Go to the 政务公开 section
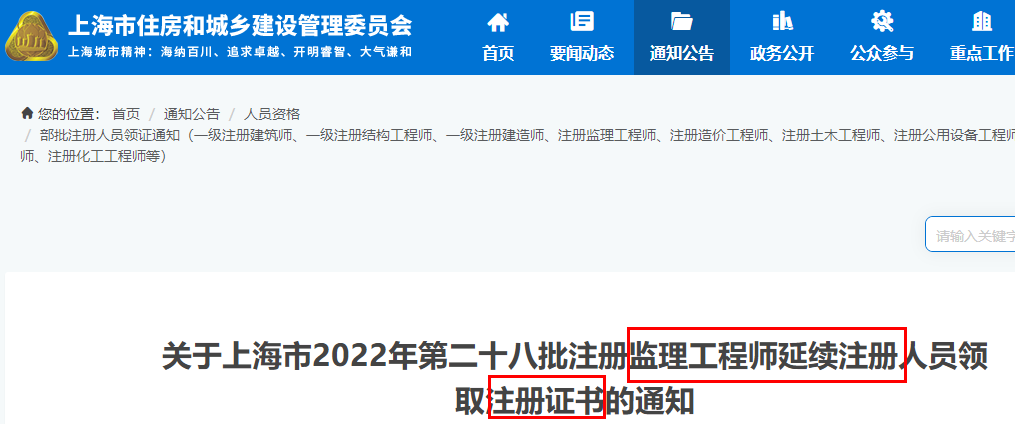The height and width of the screenshot is (424, 1015). pos(782,53)
